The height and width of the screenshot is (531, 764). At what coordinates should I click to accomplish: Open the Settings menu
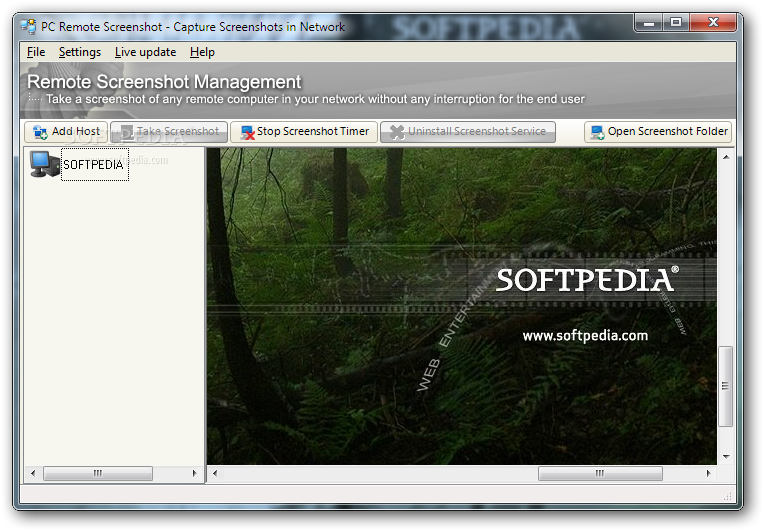click(x=79, y=52)
